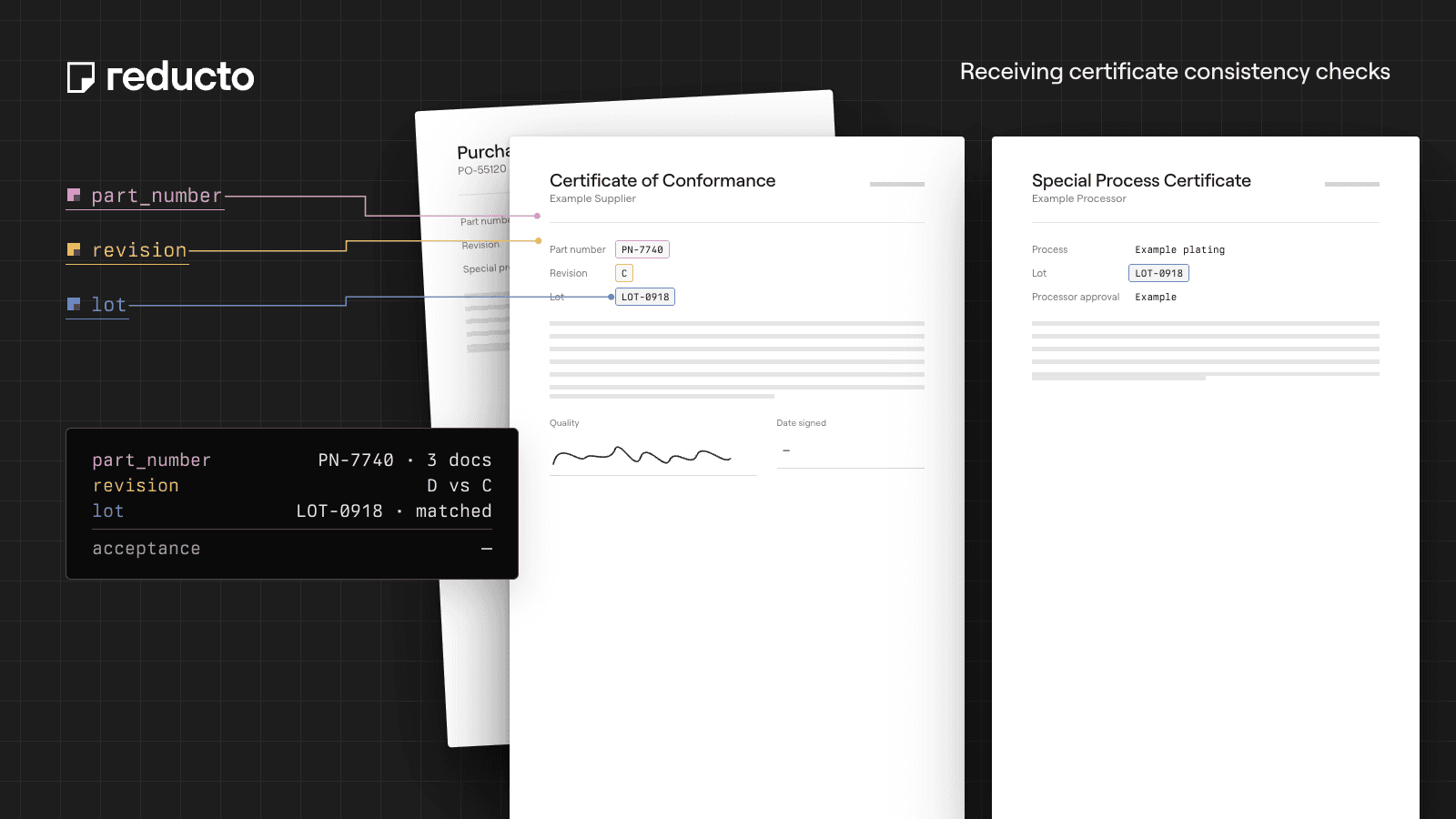Click the Processor approval label
Viewport: 1456px width, 819px height.
tap(1076, 297)
